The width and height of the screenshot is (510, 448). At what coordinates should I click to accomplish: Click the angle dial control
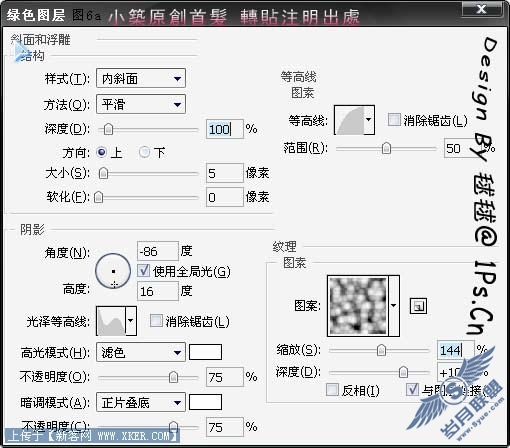tap(113, 271)
